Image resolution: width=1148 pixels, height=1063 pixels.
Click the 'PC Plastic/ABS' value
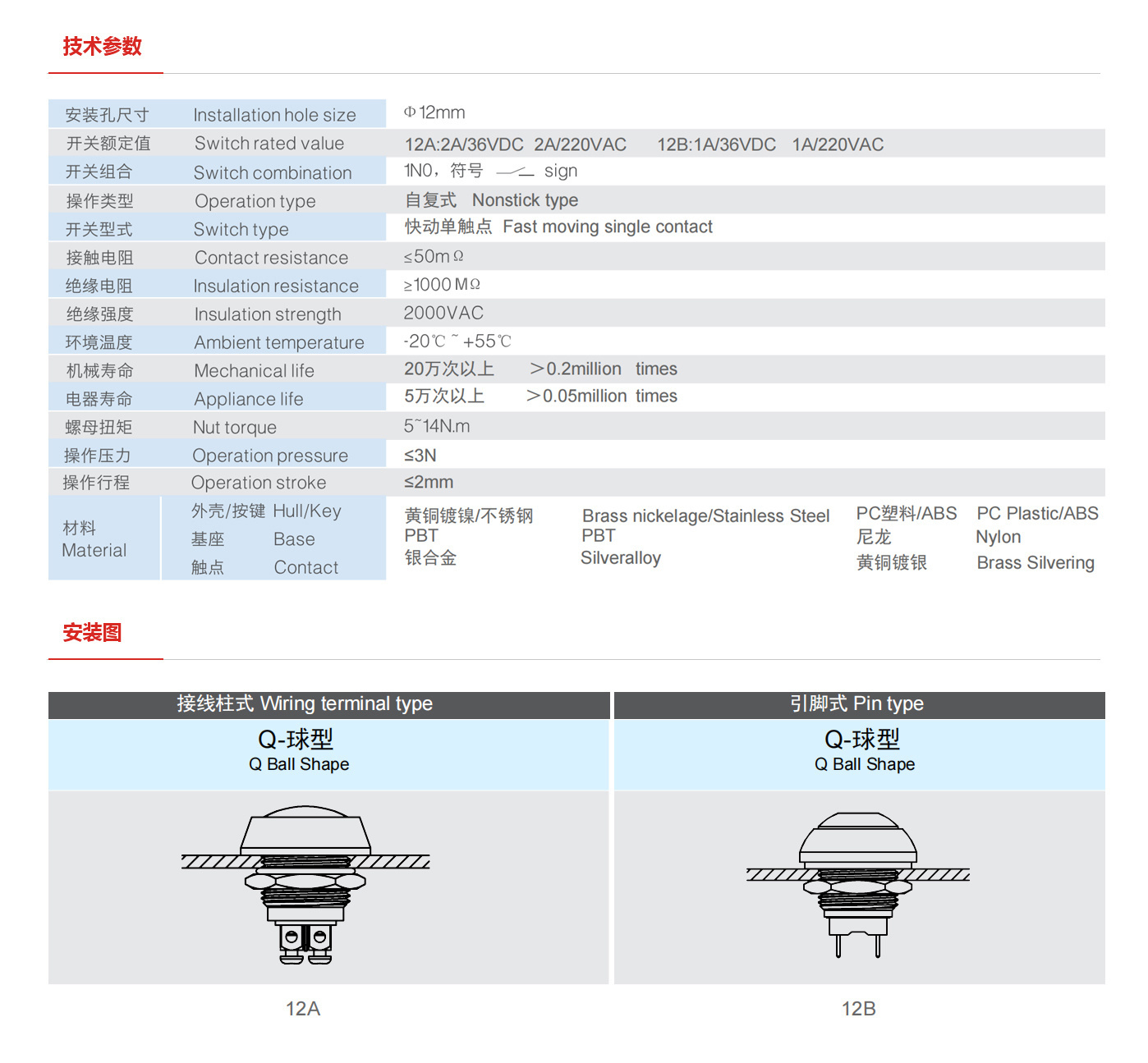click(x=1037, y=513)
